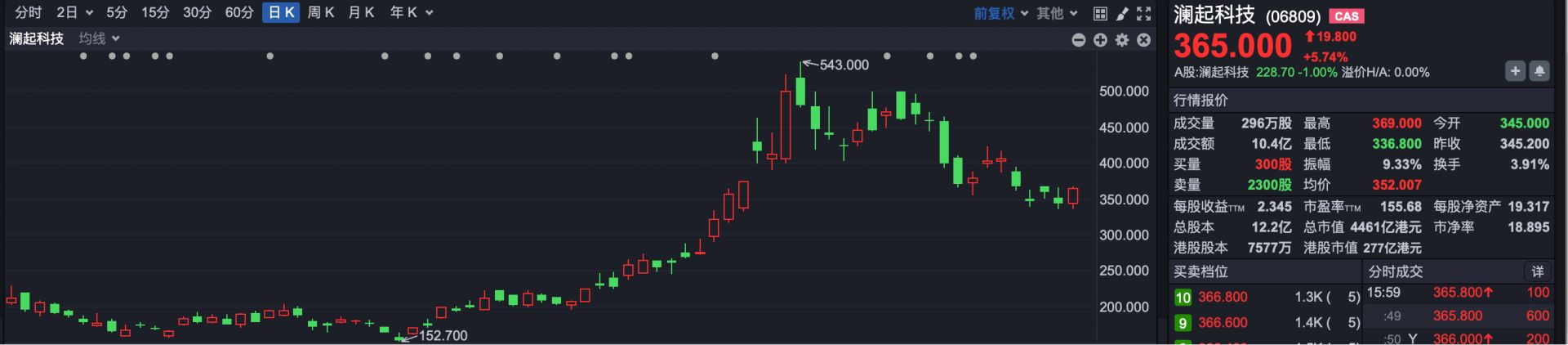Click the 最低 value 336.800
Image resolution: width=1568 pixels, height=345 pixels.
click(x=1396, y=144)
